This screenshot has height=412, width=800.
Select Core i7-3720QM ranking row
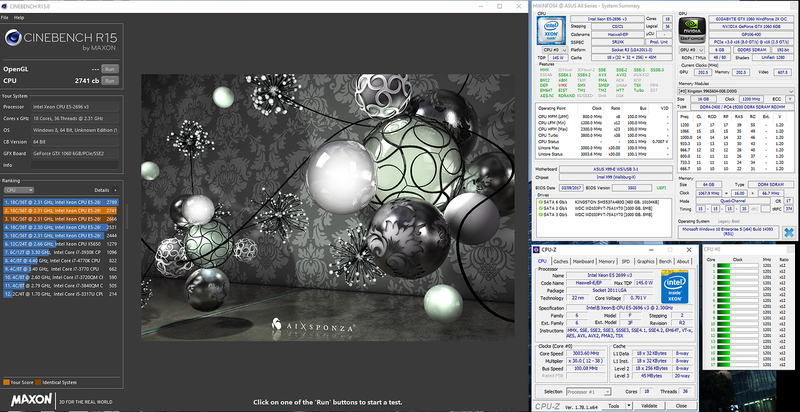(61, 277)
